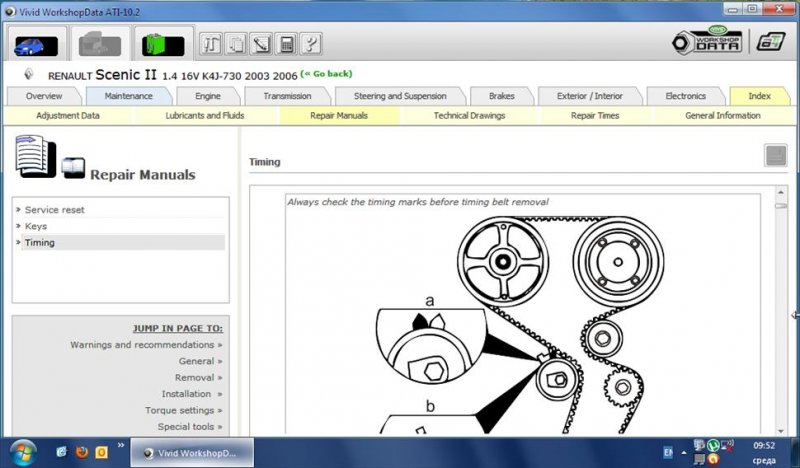Open the help question mark icon

pos(311,44)
